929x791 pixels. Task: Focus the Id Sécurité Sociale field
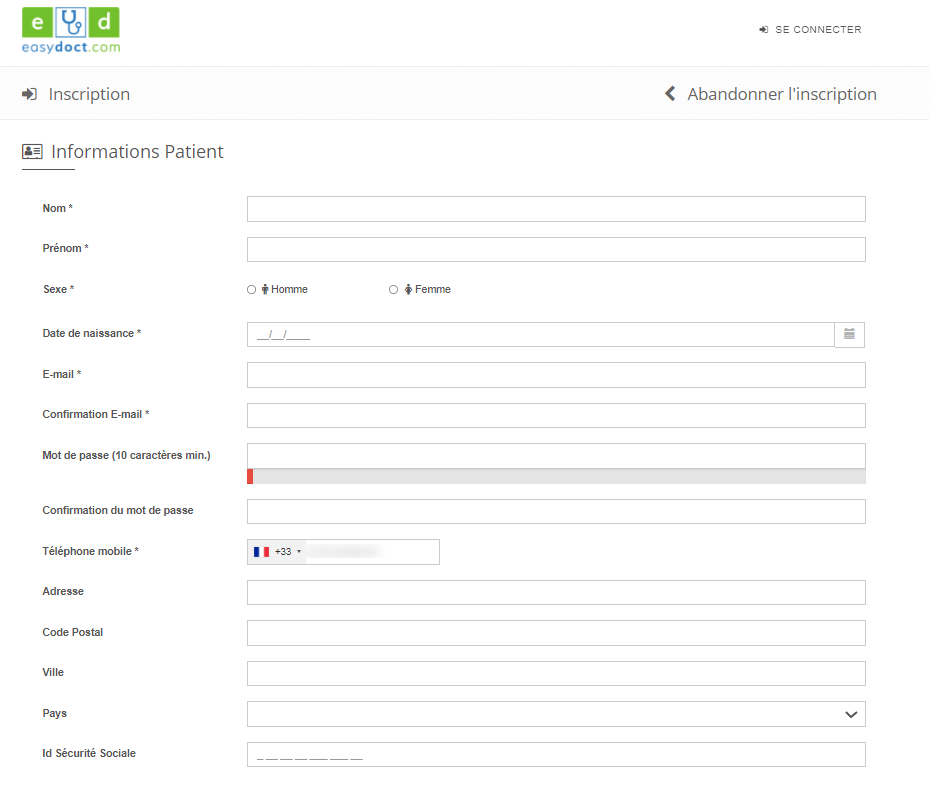tap(556, 754)
